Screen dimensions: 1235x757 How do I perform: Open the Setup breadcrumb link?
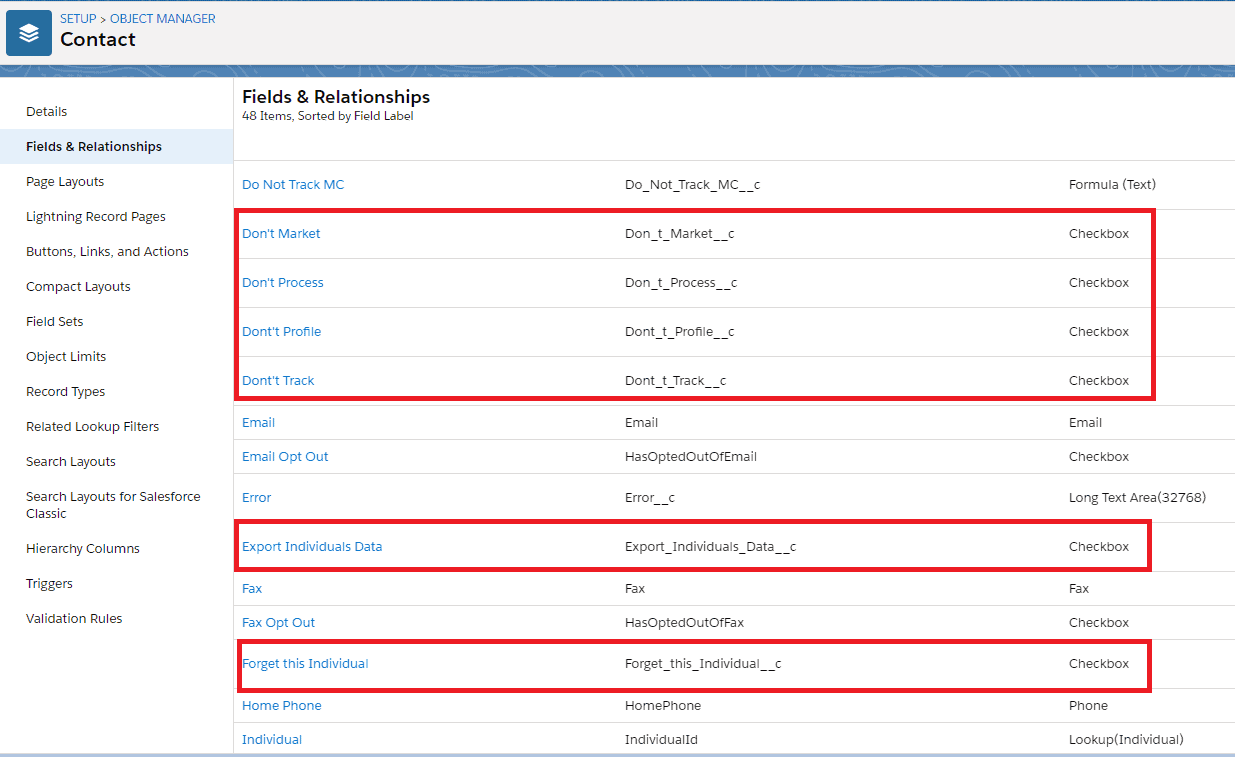coord(78,19)
